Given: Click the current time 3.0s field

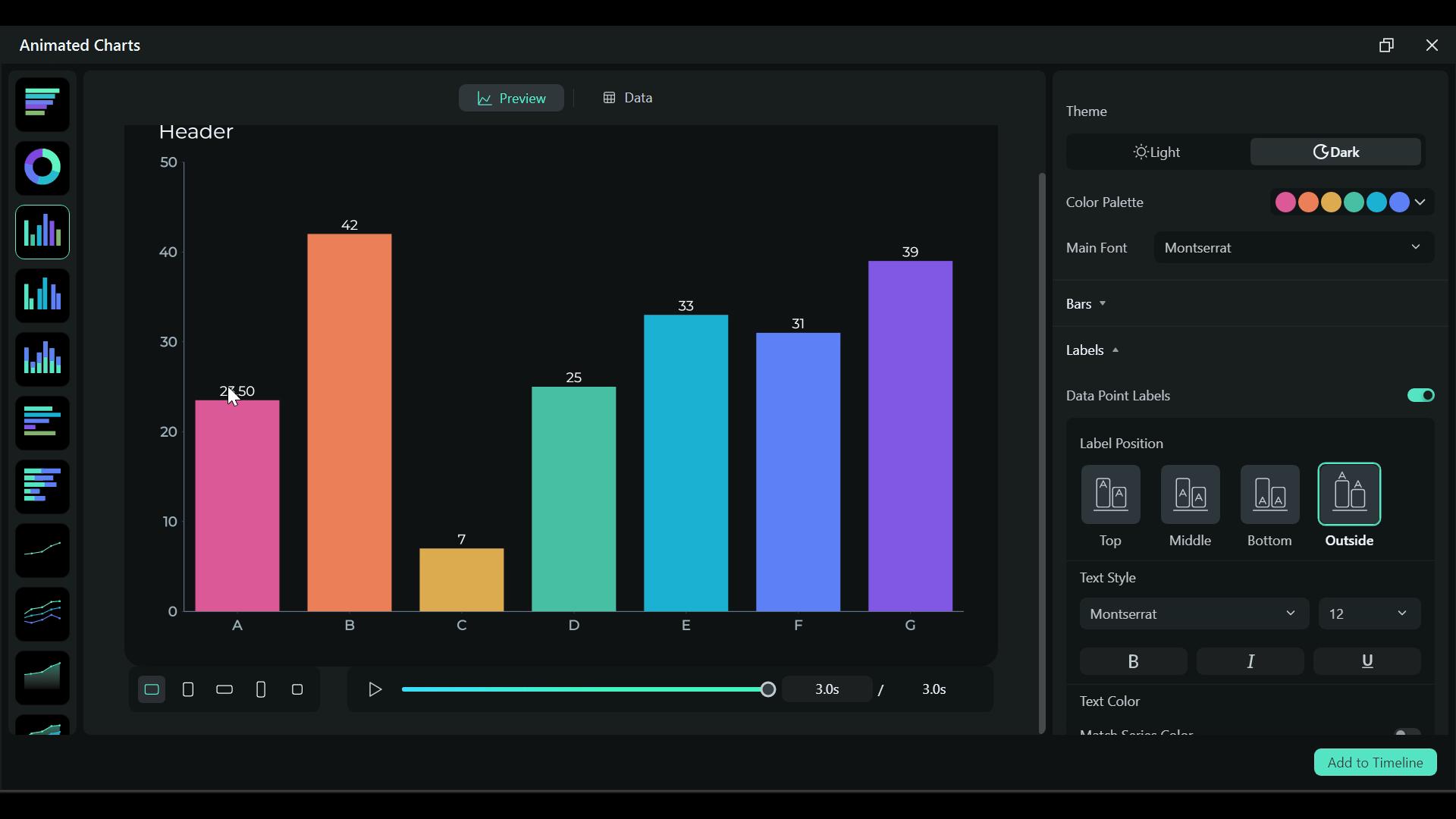Looking at the screenshot, I should click(827, 689).
